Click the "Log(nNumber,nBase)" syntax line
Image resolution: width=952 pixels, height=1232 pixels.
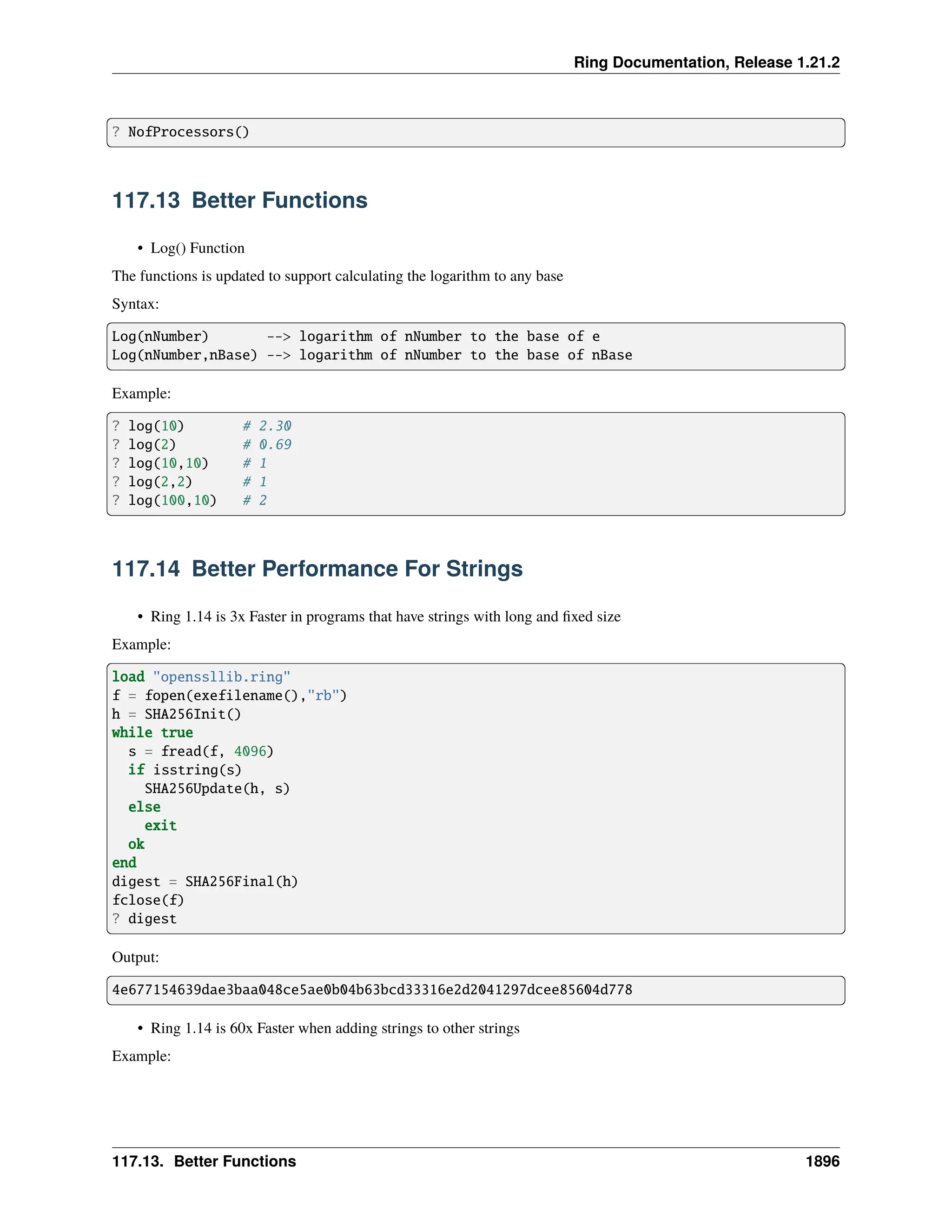(185, 355)
